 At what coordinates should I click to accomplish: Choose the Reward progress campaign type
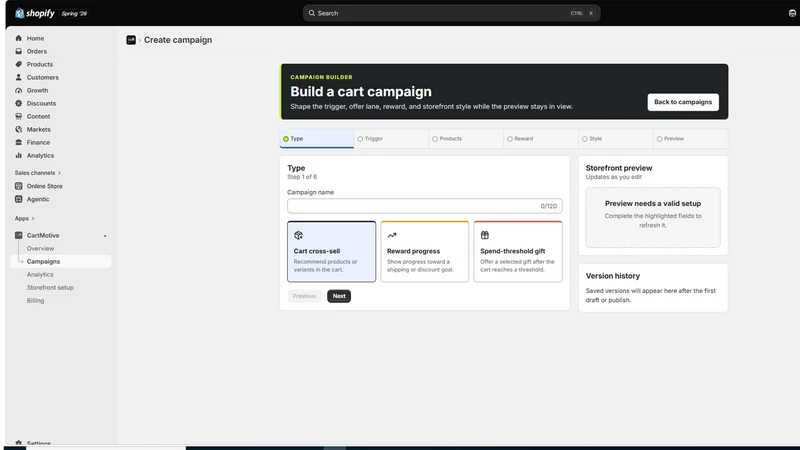click(x=424, y=252)
